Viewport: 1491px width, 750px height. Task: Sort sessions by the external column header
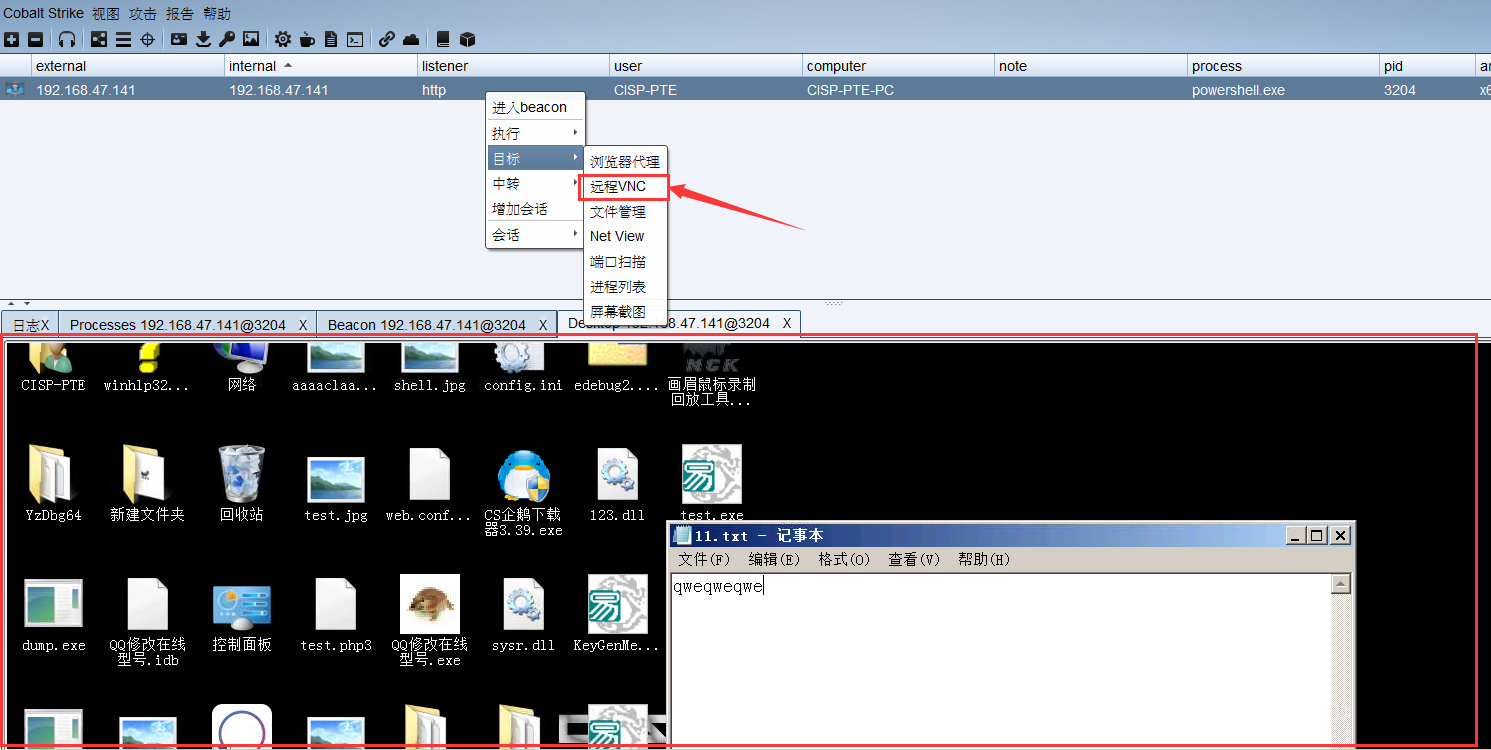click(x=129, y=66)
